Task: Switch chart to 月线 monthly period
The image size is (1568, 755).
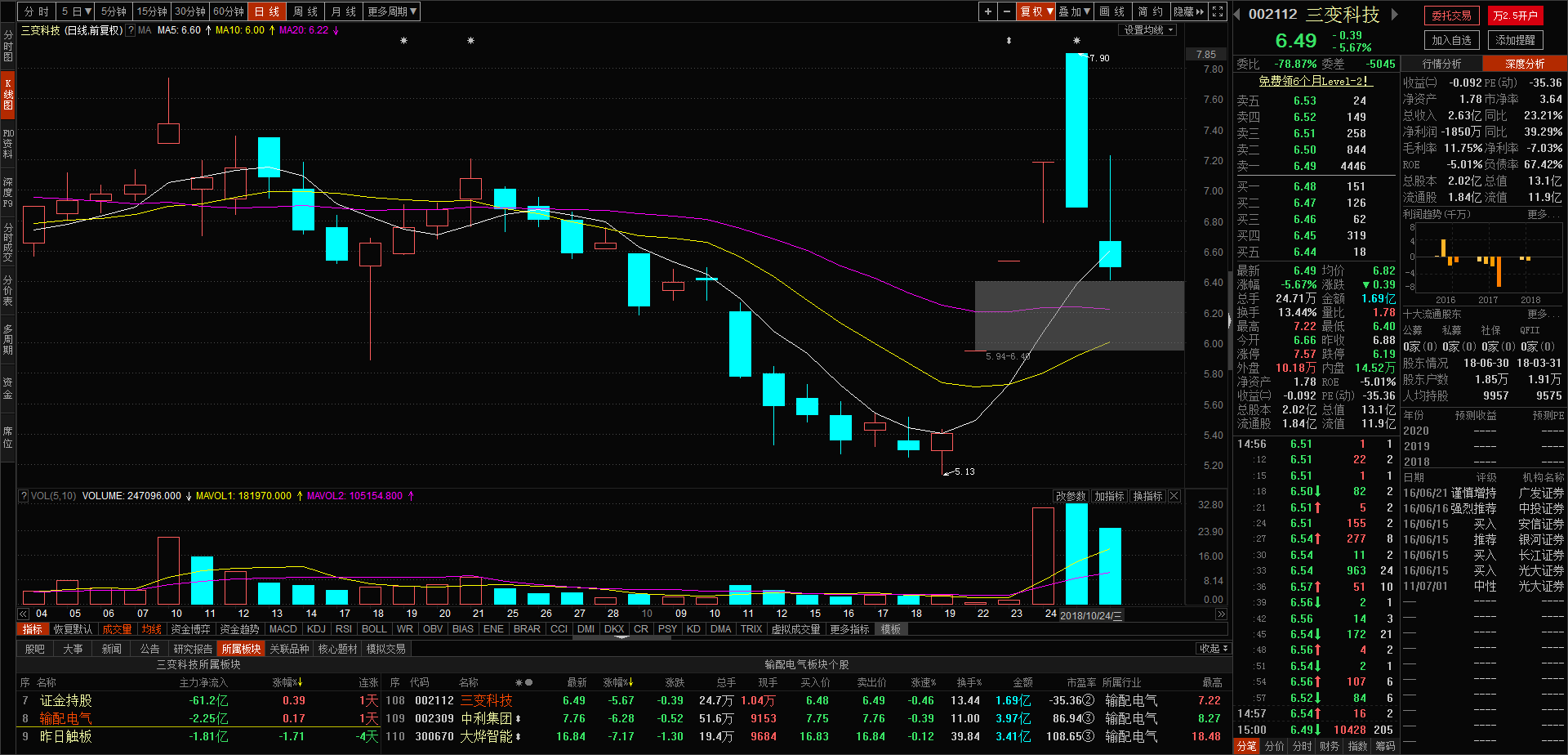Action: [344, 11]
